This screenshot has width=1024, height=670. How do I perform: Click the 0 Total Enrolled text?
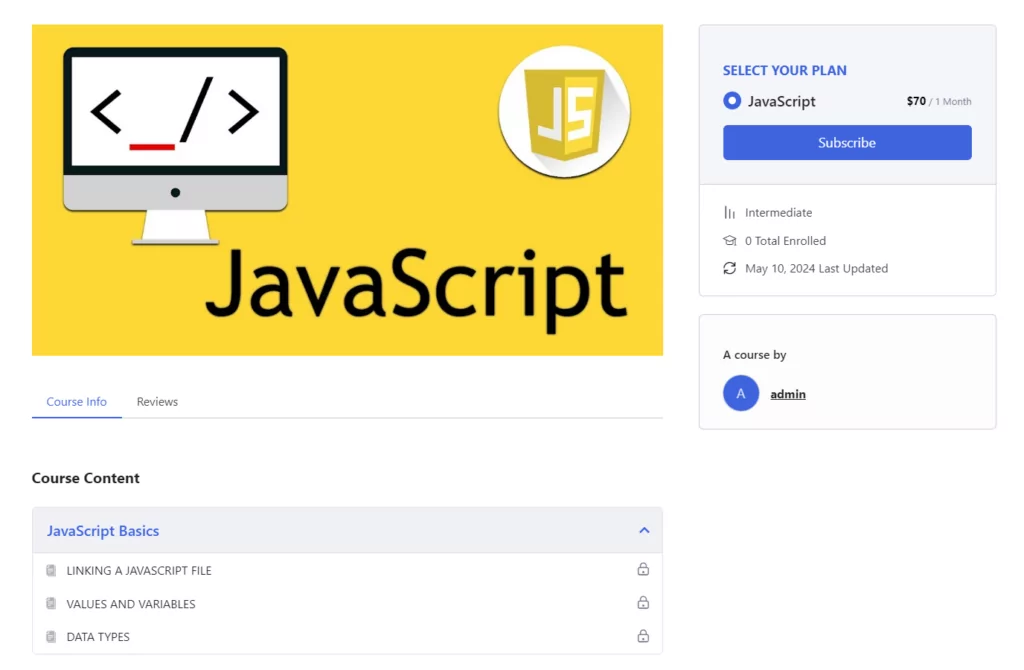[x=785, y=241]
